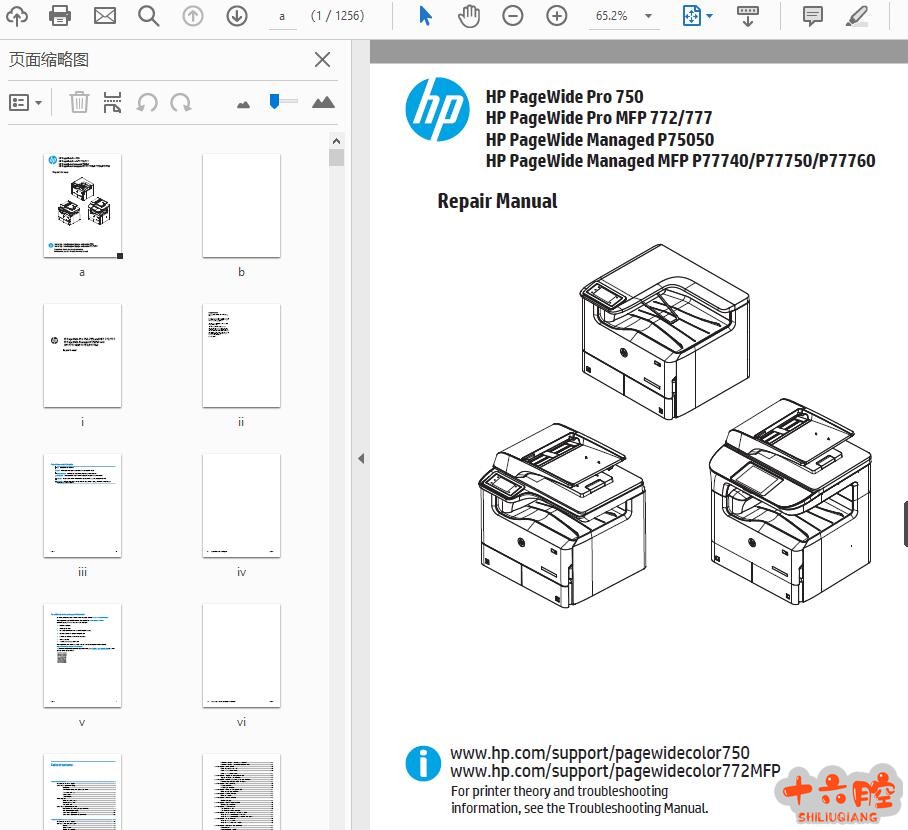Select page iii thumbnail

(82, 506)
